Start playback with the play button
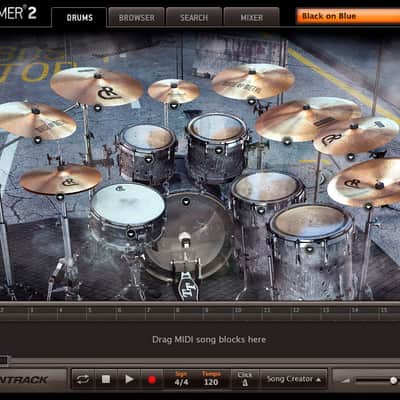The width and height of the screenshot is (400, 400). [x=129, y=379]
